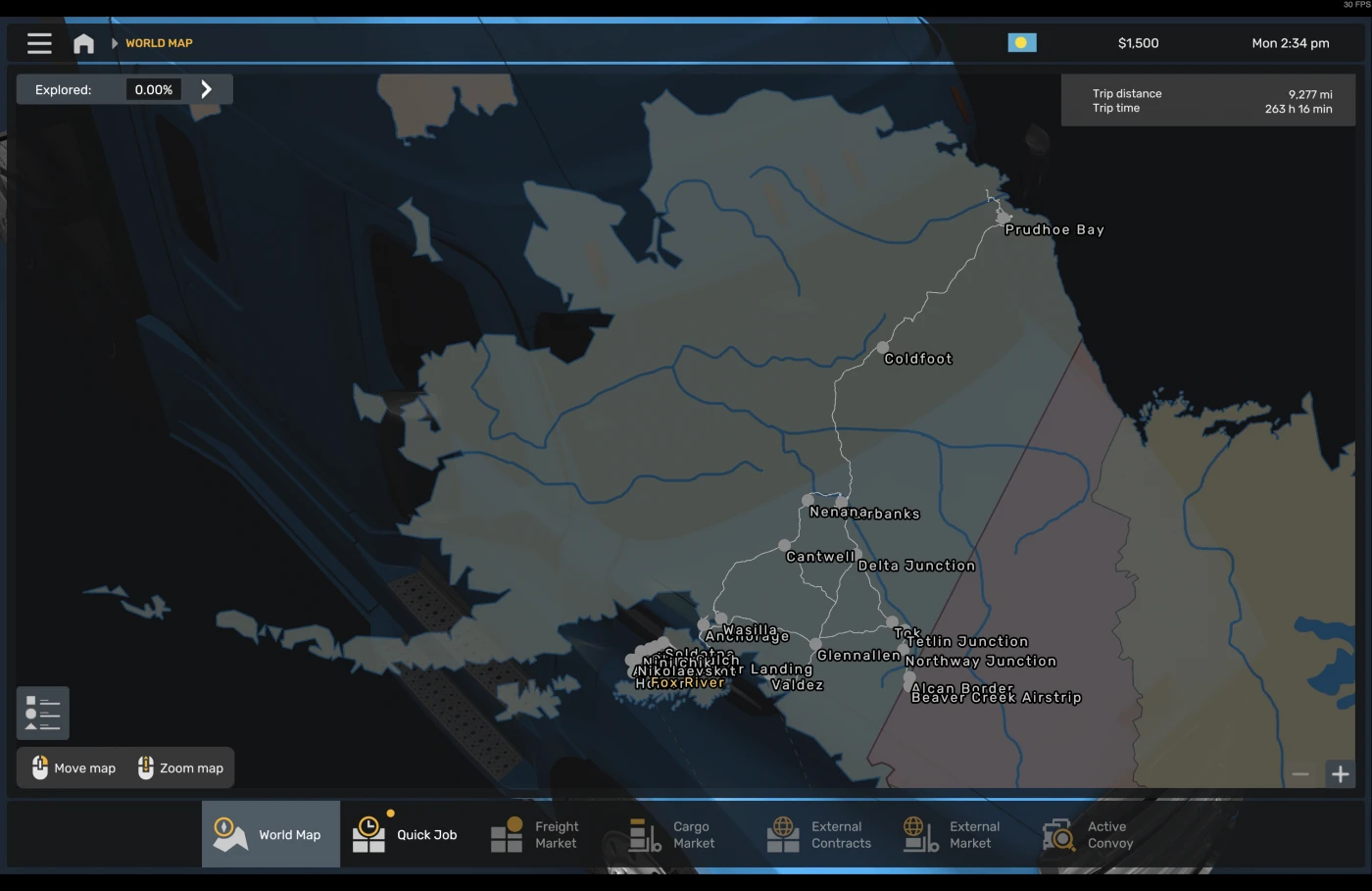Select Prudhoe Bay on the map
This screenshot has width=1372, height=891.
click(x=1002, y=215)
